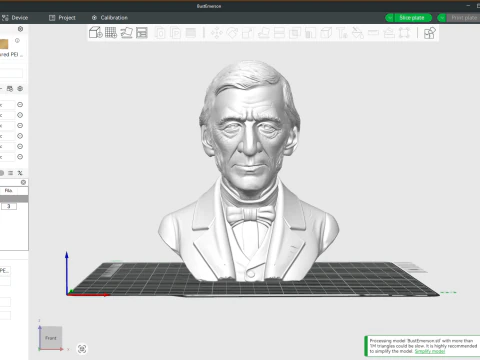This screenshot has height=360, width=480.
Task: Switch to the Calibration tab
Action: (x=110, y=18)
